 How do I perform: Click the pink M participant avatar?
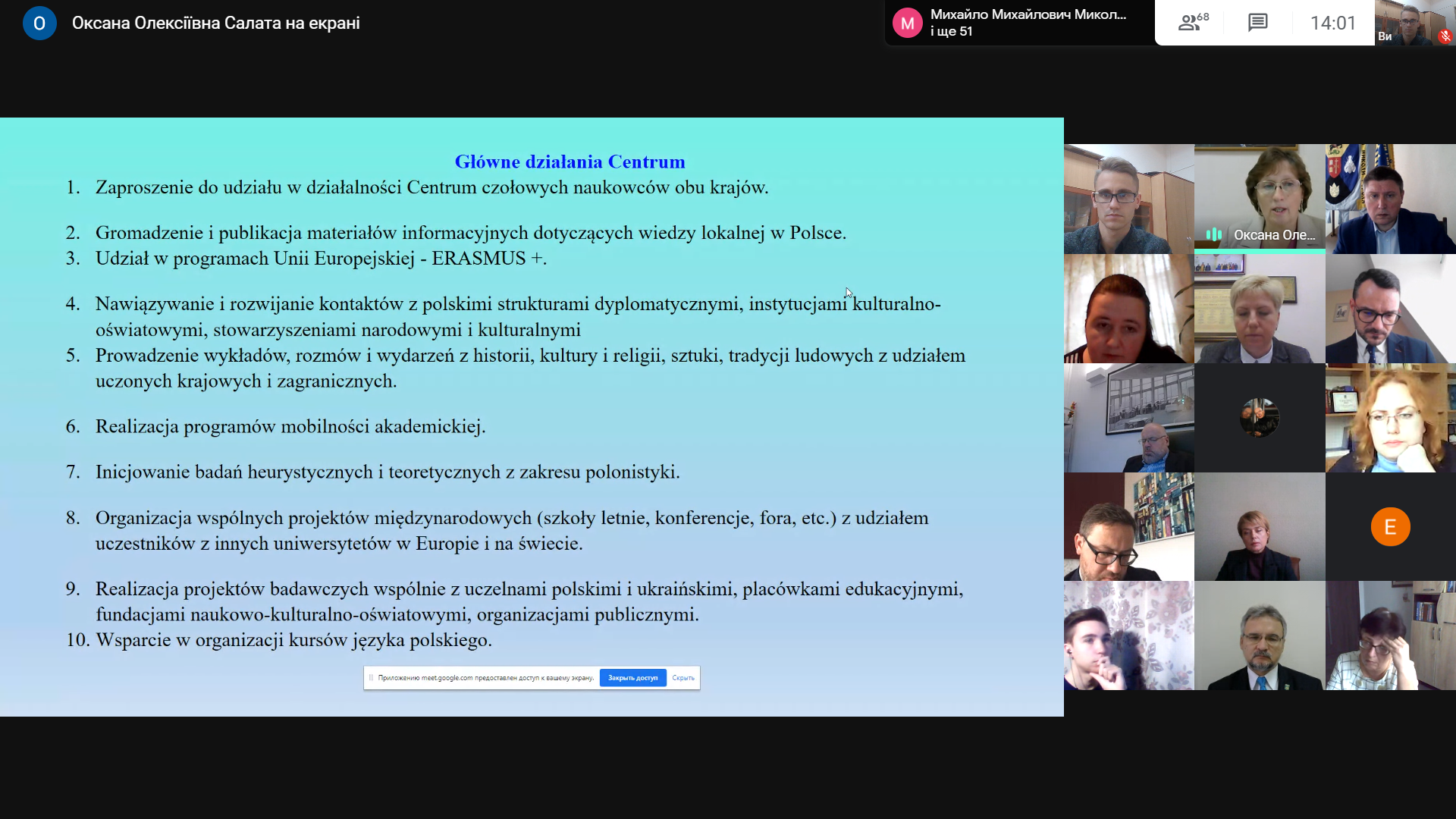point(907,23)
